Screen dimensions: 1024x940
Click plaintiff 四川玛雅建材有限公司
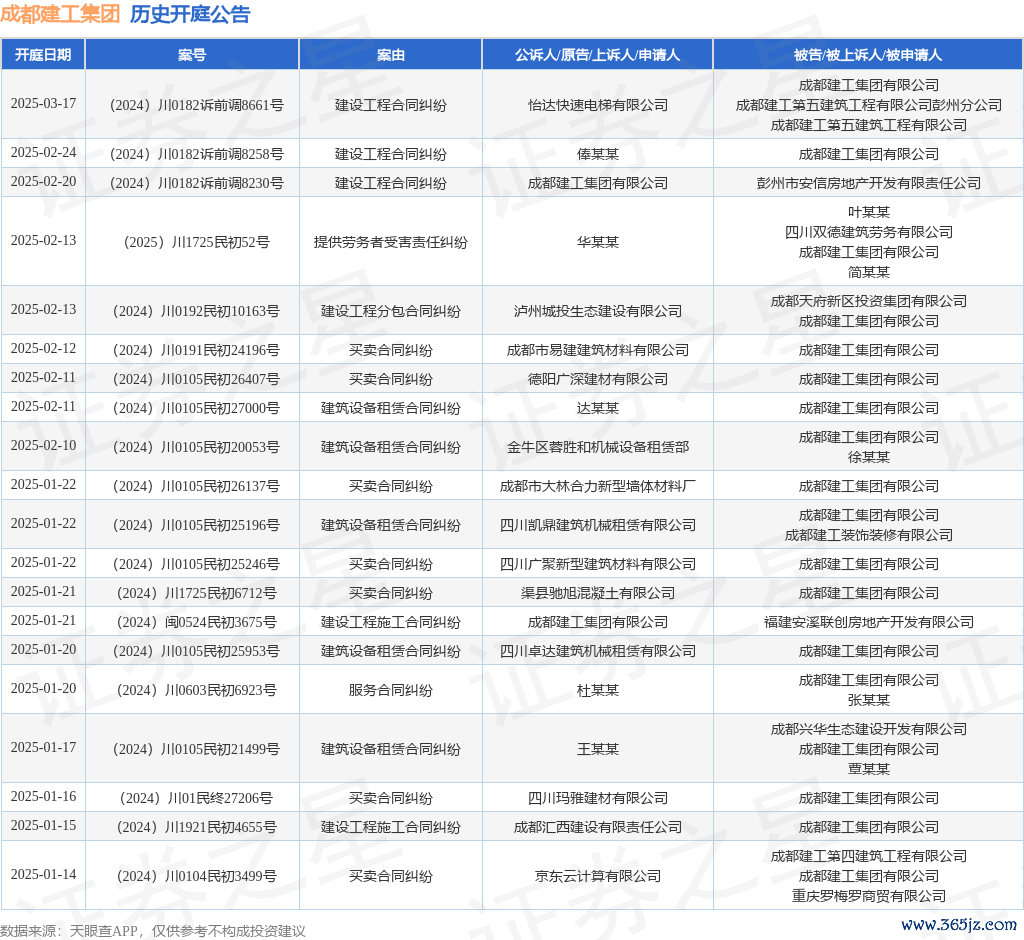click(x=598, y=798)
